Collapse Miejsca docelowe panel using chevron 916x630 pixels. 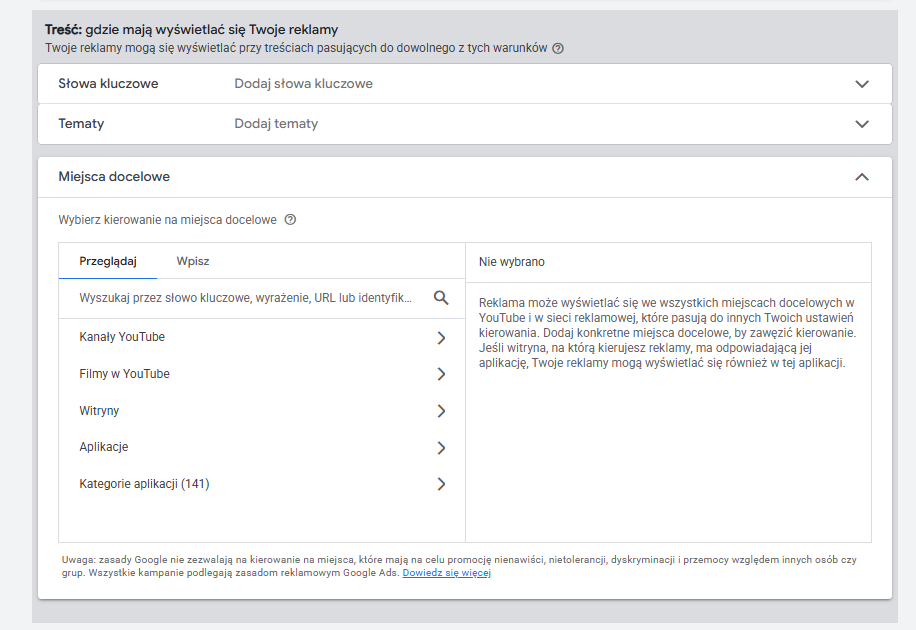pos(862,177)
